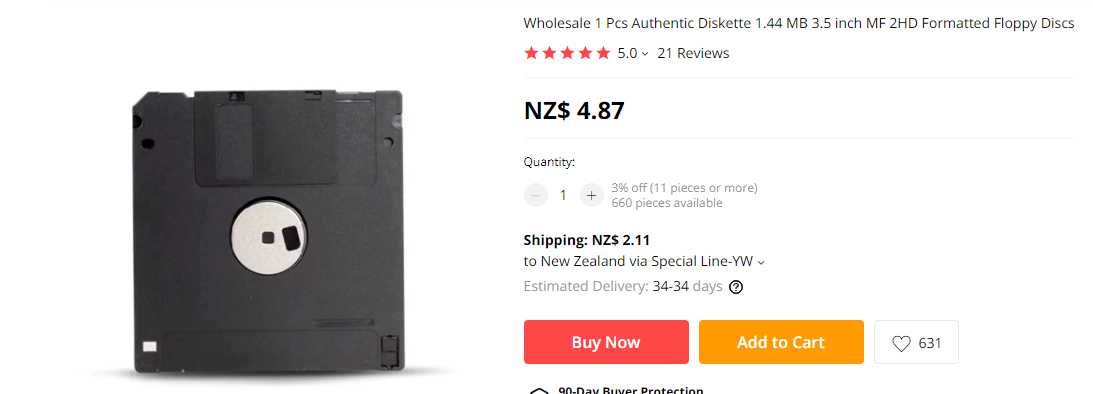Screen dimensions: 1093x394
Task: Select the quantity number field
Action: click(x=563, y=195)
